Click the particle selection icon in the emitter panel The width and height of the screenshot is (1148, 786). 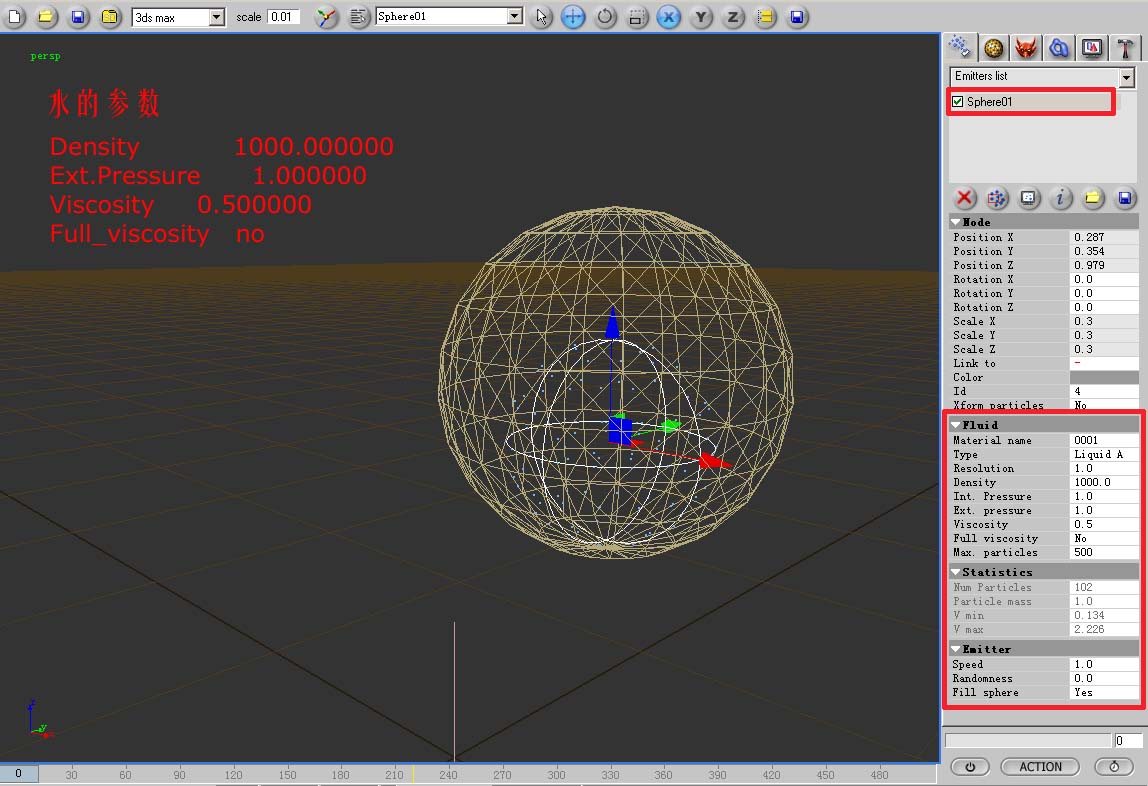(996, 198)
